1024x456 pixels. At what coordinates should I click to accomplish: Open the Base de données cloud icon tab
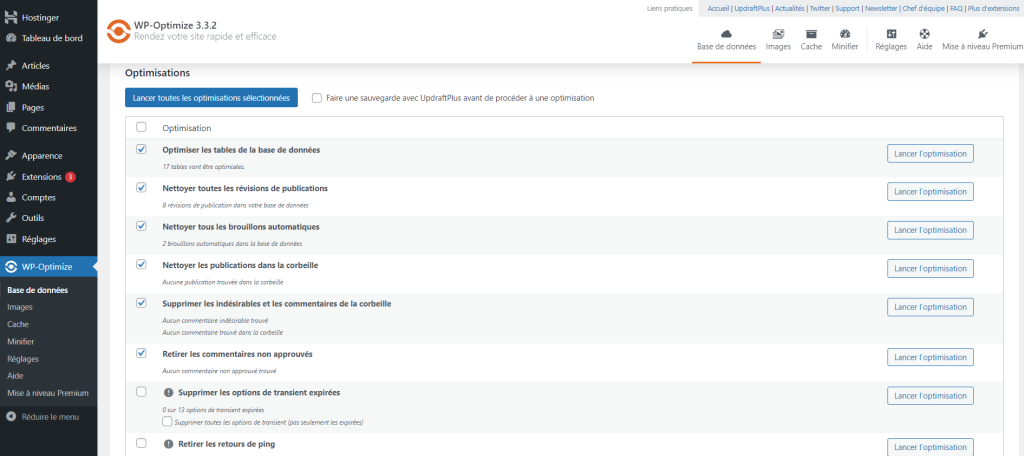[726, 34]
